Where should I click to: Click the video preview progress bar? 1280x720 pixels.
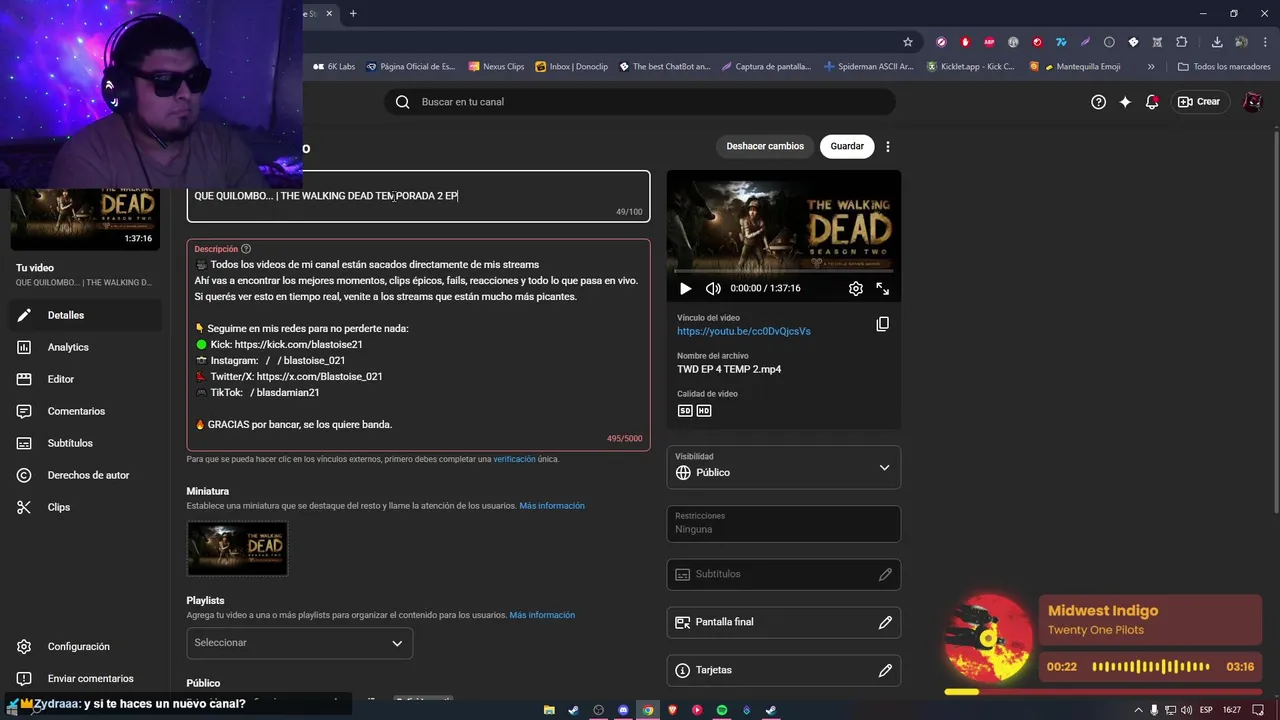pyautogui.click(x=784, y=271)
